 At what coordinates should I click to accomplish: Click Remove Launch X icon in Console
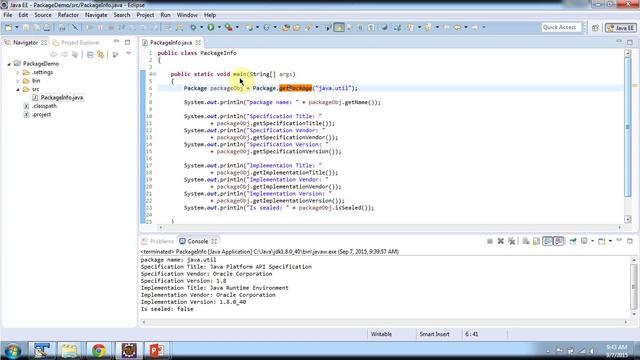(x=501, y=241)
